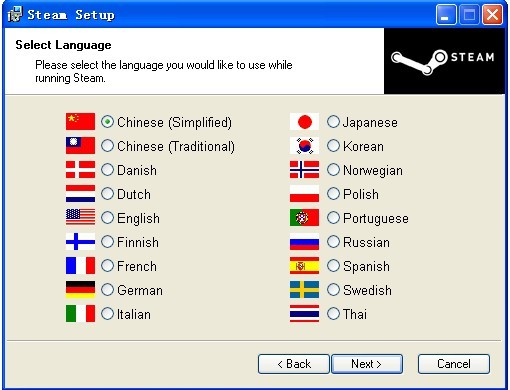Click the Steam Setup title bar installer icon
The height and width of the screenshot is (390, 510).
[15, 15]
